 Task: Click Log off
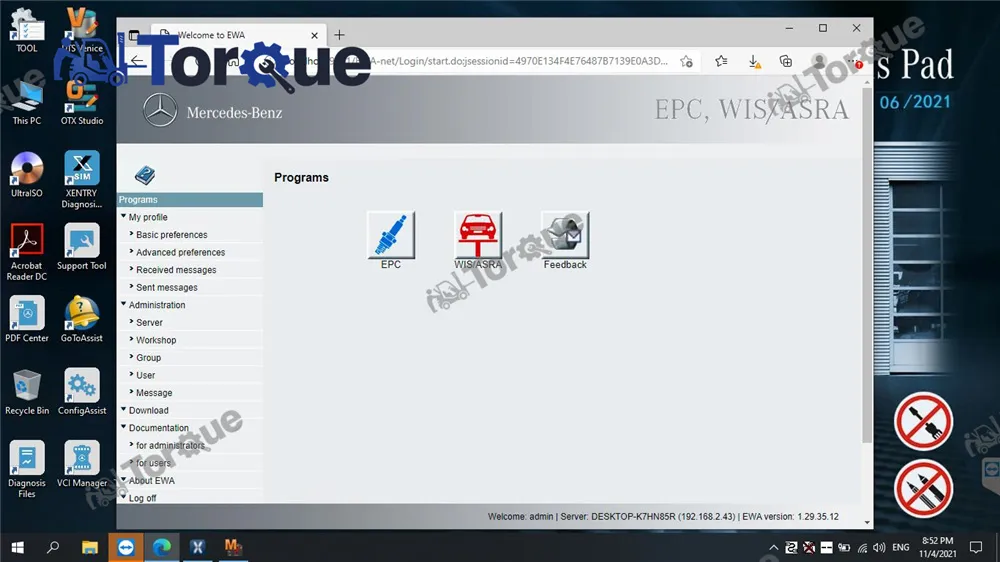(142, 498)
